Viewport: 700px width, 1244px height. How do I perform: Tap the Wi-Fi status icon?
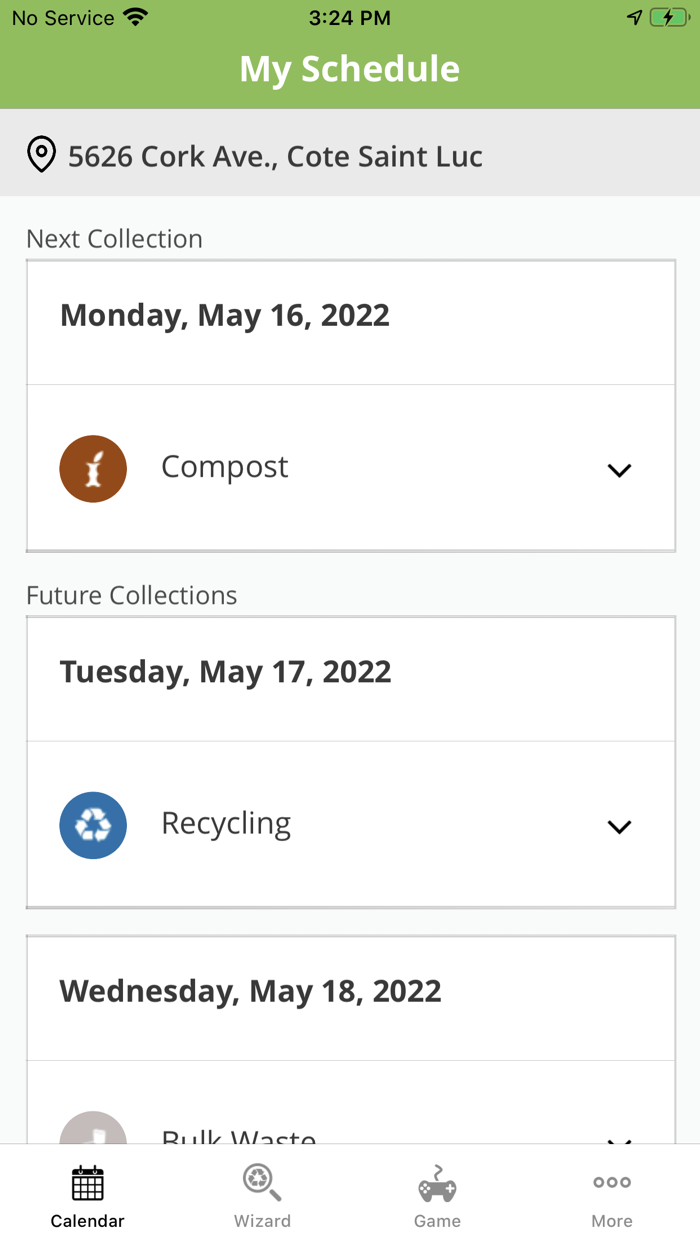pyautogui.click(x=135, y=17)
